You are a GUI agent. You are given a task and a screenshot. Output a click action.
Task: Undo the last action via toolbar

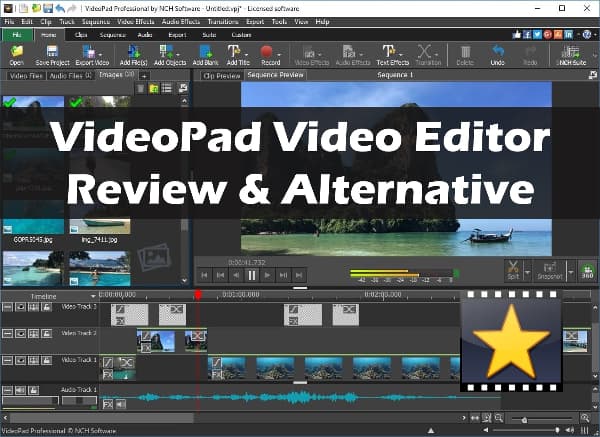click(x=497, y=55)
